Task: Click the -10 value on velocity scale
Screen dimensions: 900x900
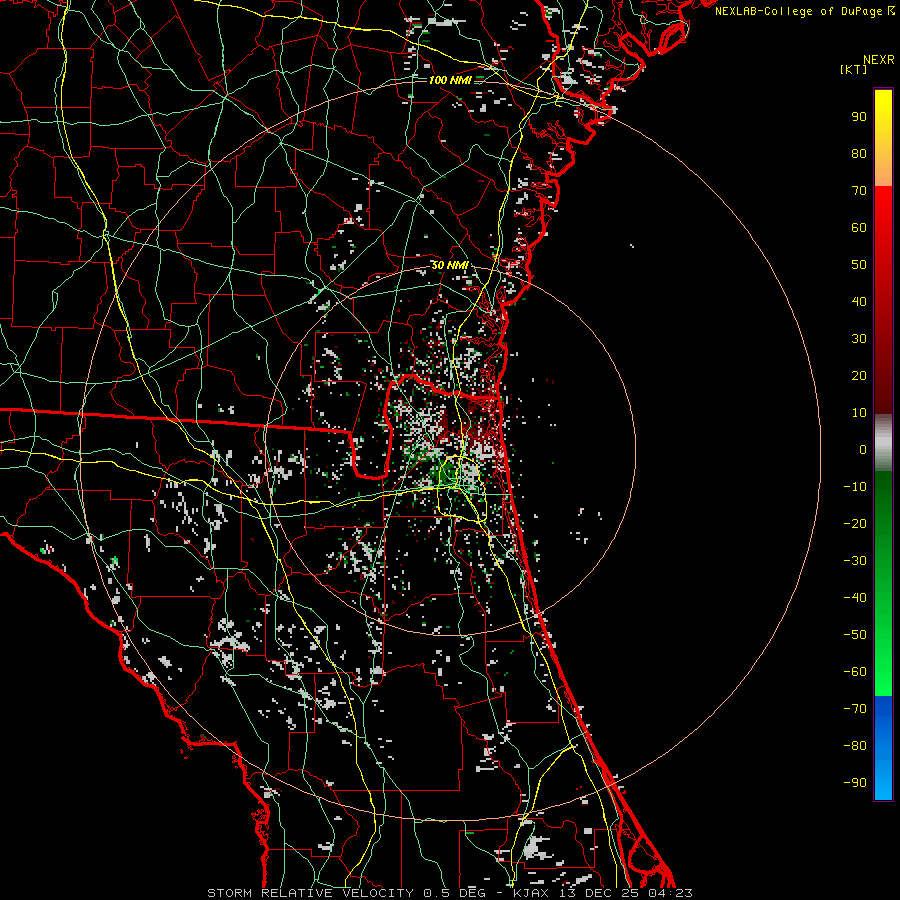Action: [855, 487]
